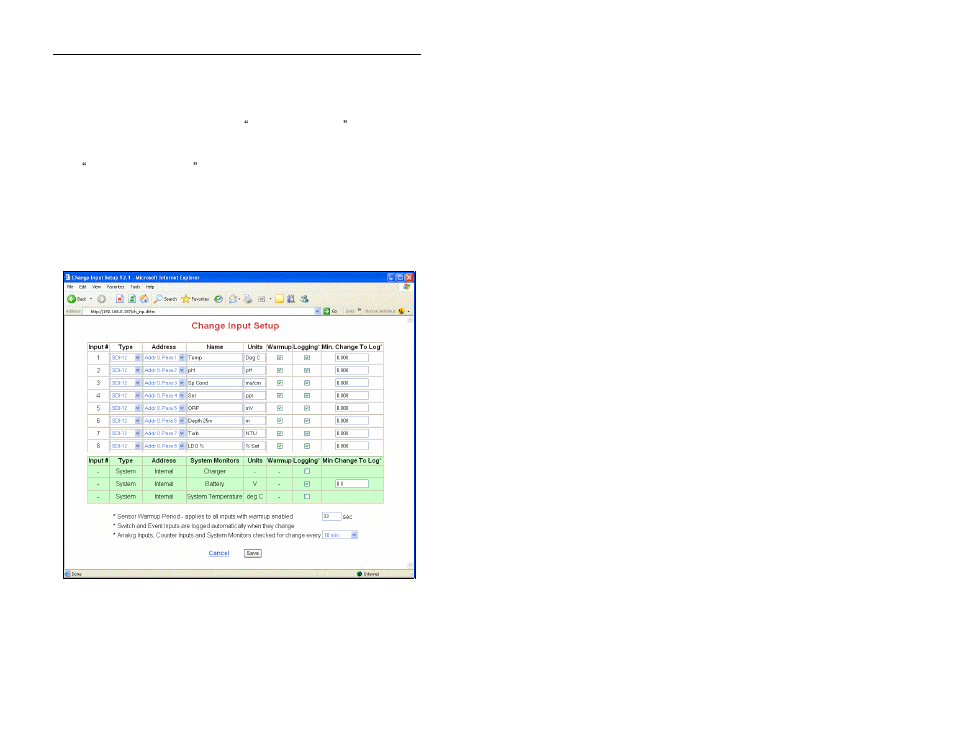Click the Edit page toolbar icon

click(x=262, y=299)
